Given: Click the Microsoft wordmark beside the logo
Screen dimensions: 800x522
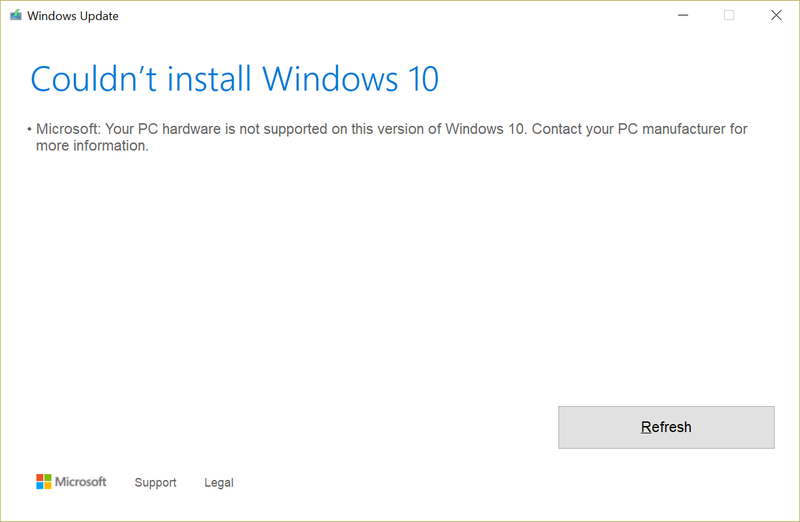Looking at the screenshot, I should point(81,482).
